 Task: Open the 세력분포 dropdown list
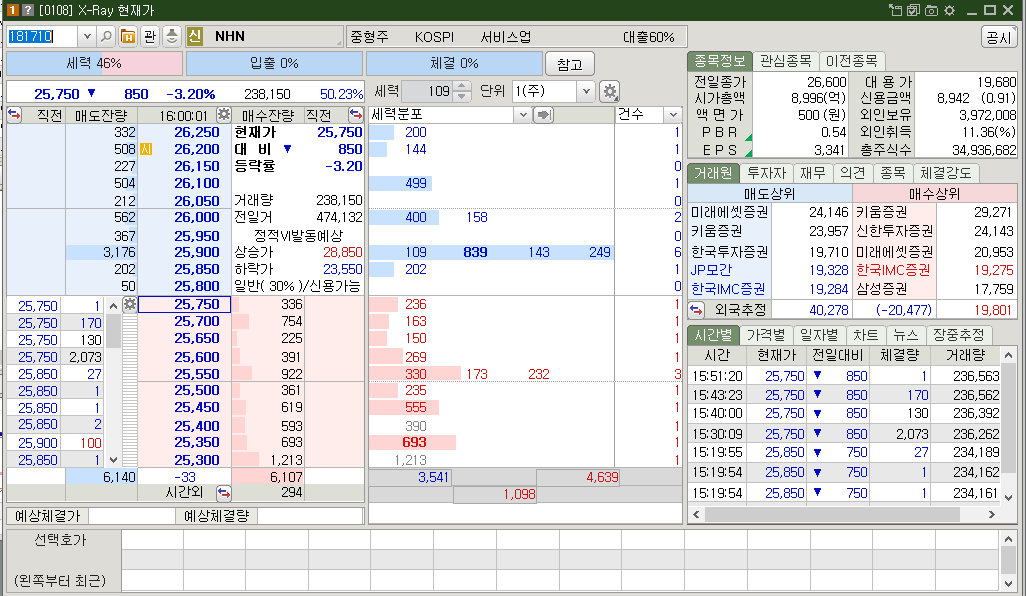click(x=523, y=113)
